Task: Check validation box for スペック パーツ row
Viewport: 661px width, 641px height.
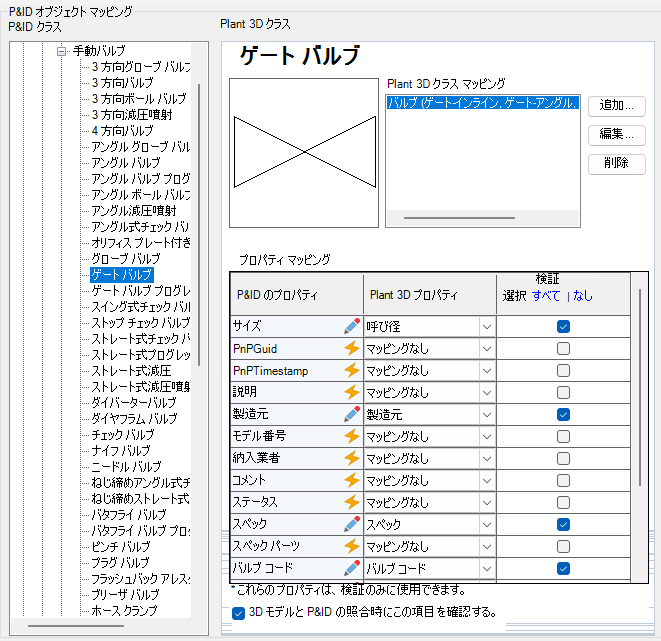Action: [x=563, y=547]
